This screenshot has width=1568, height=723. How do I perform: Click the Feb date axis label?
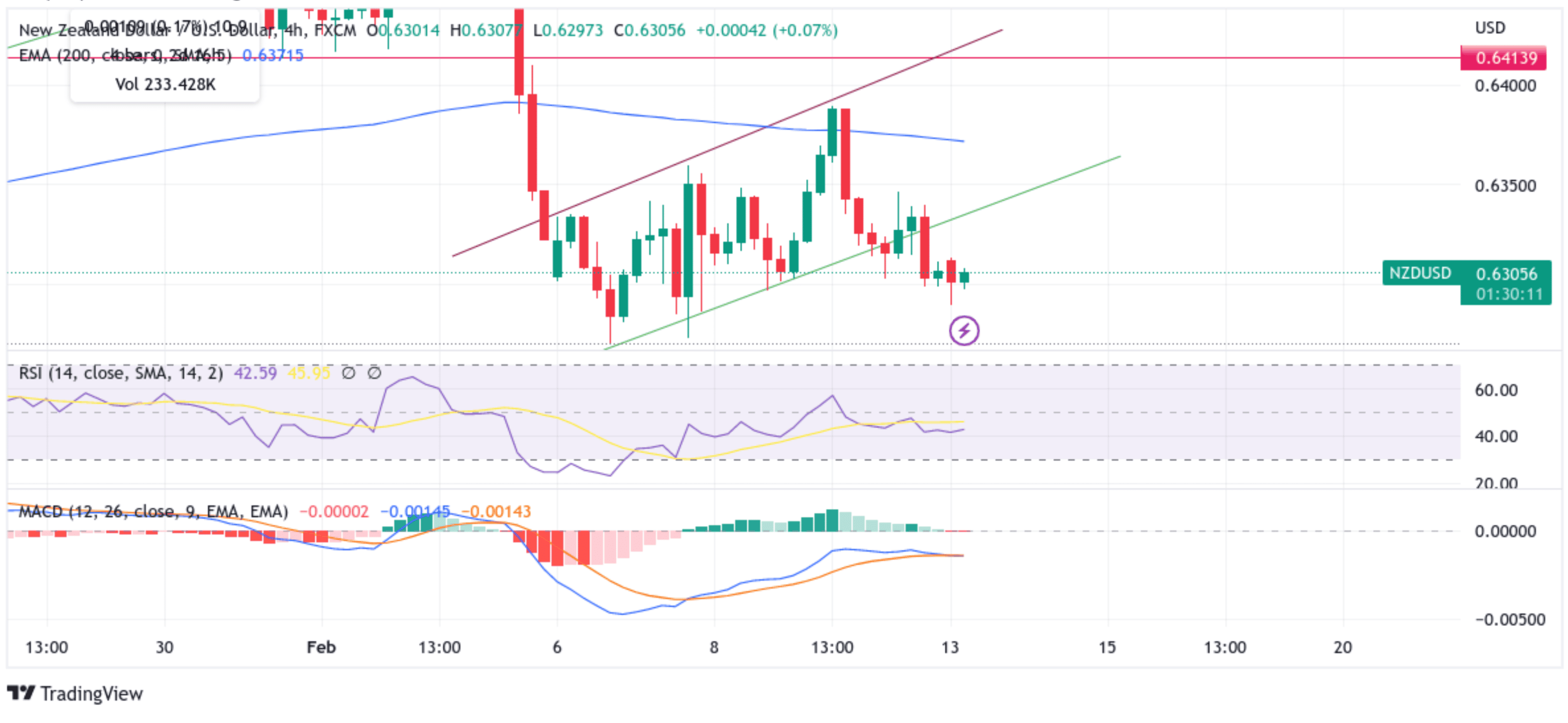point(321,647)
